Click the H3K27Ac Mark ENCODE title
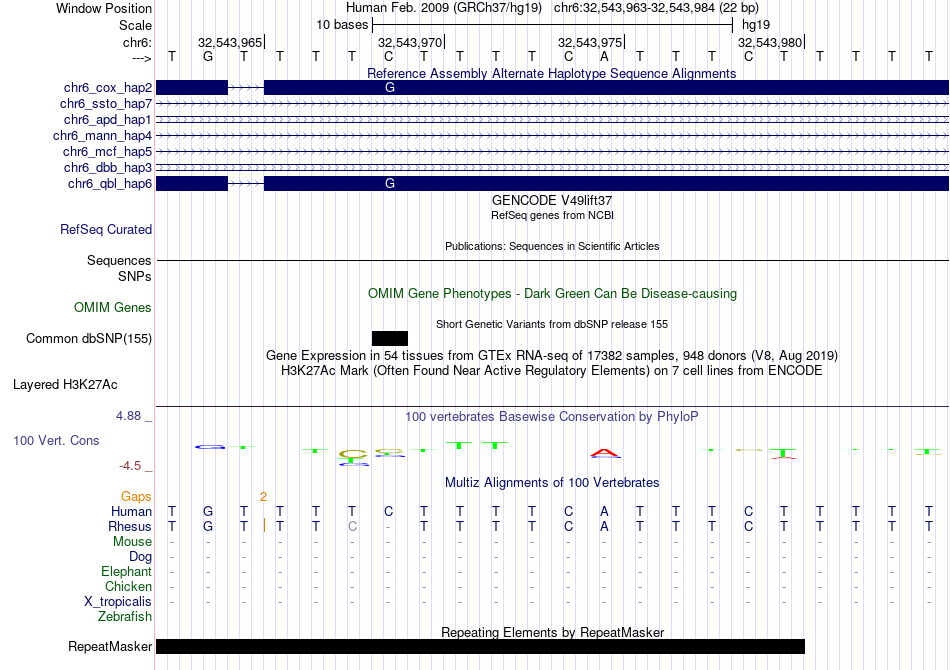The height and width of the screenshot is (670, 950). coord(551,371)
